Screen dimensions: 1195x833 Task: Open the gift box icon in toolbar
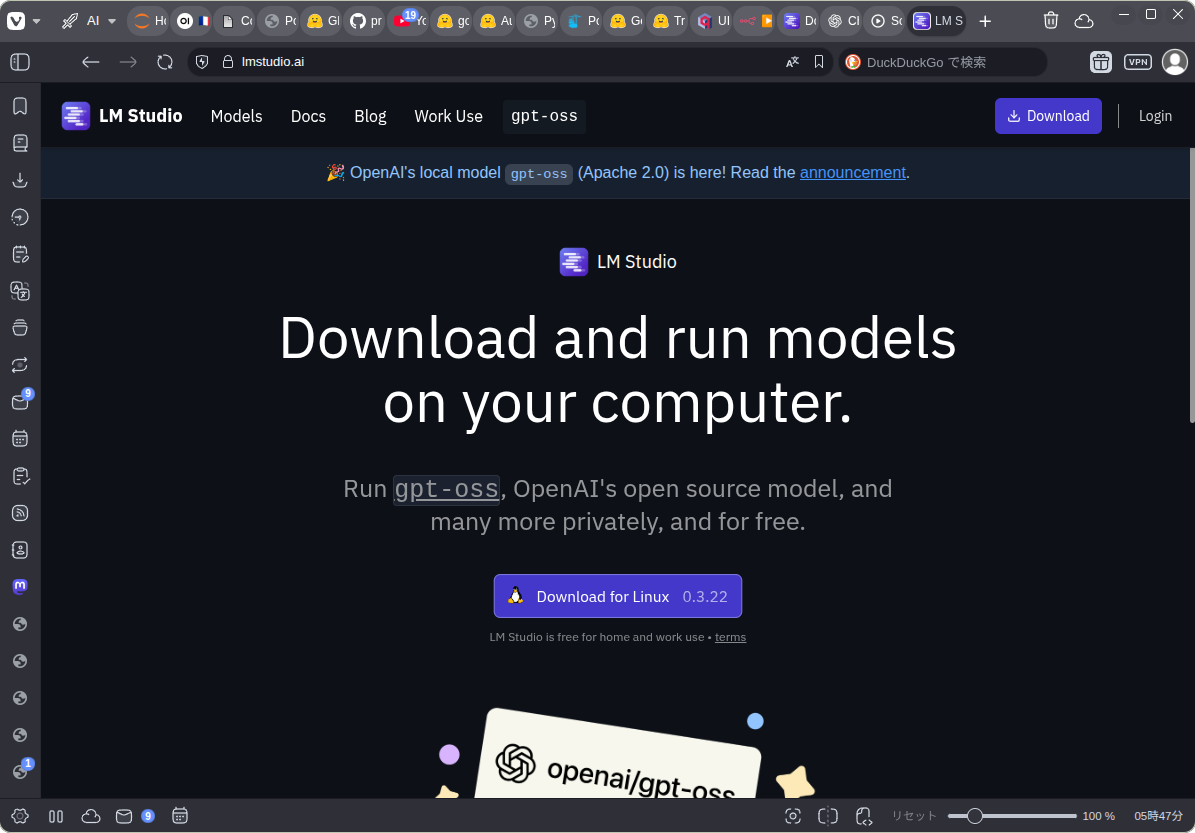[1100, 62]
